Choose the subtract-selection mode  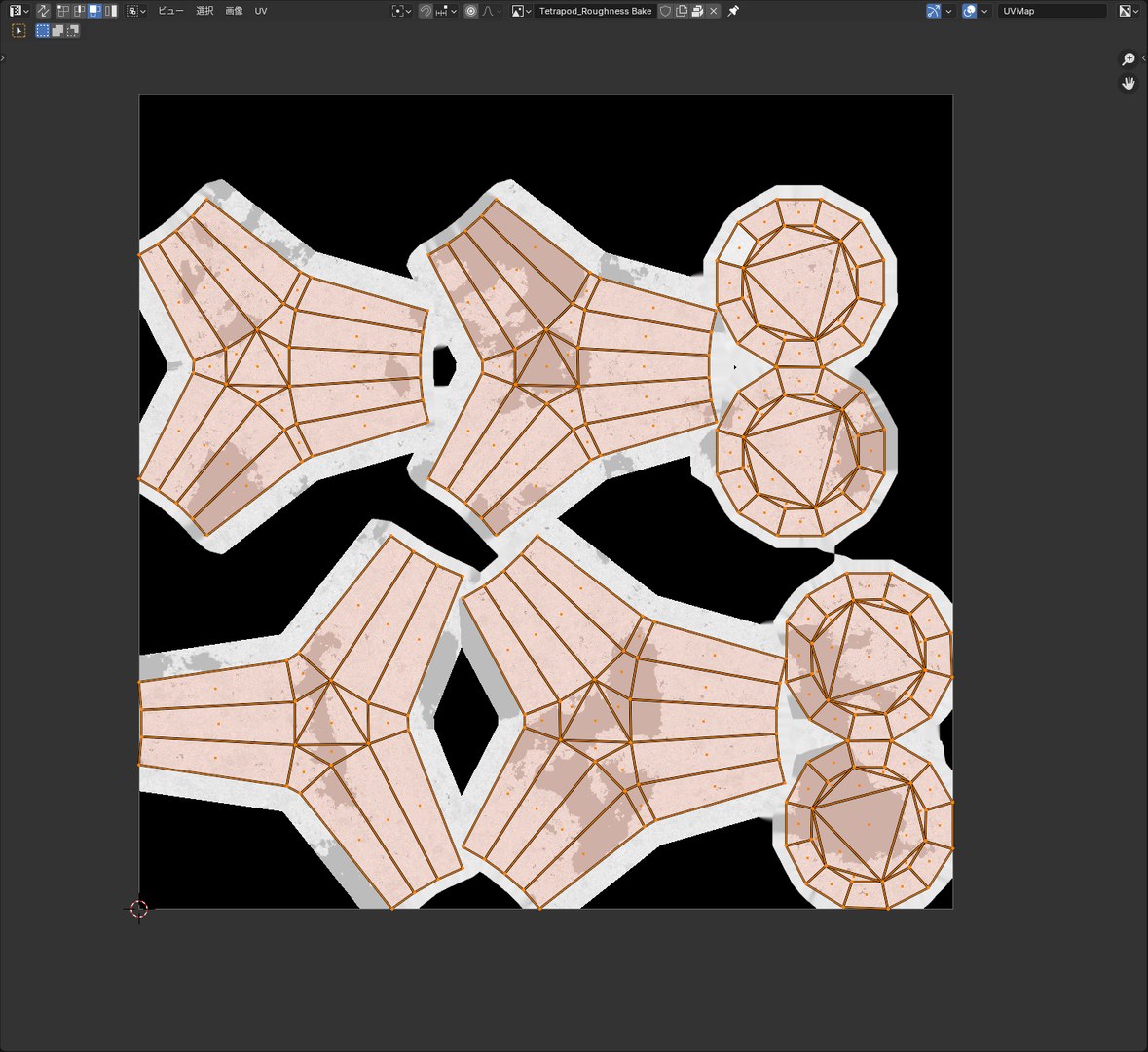coord(72,31)
